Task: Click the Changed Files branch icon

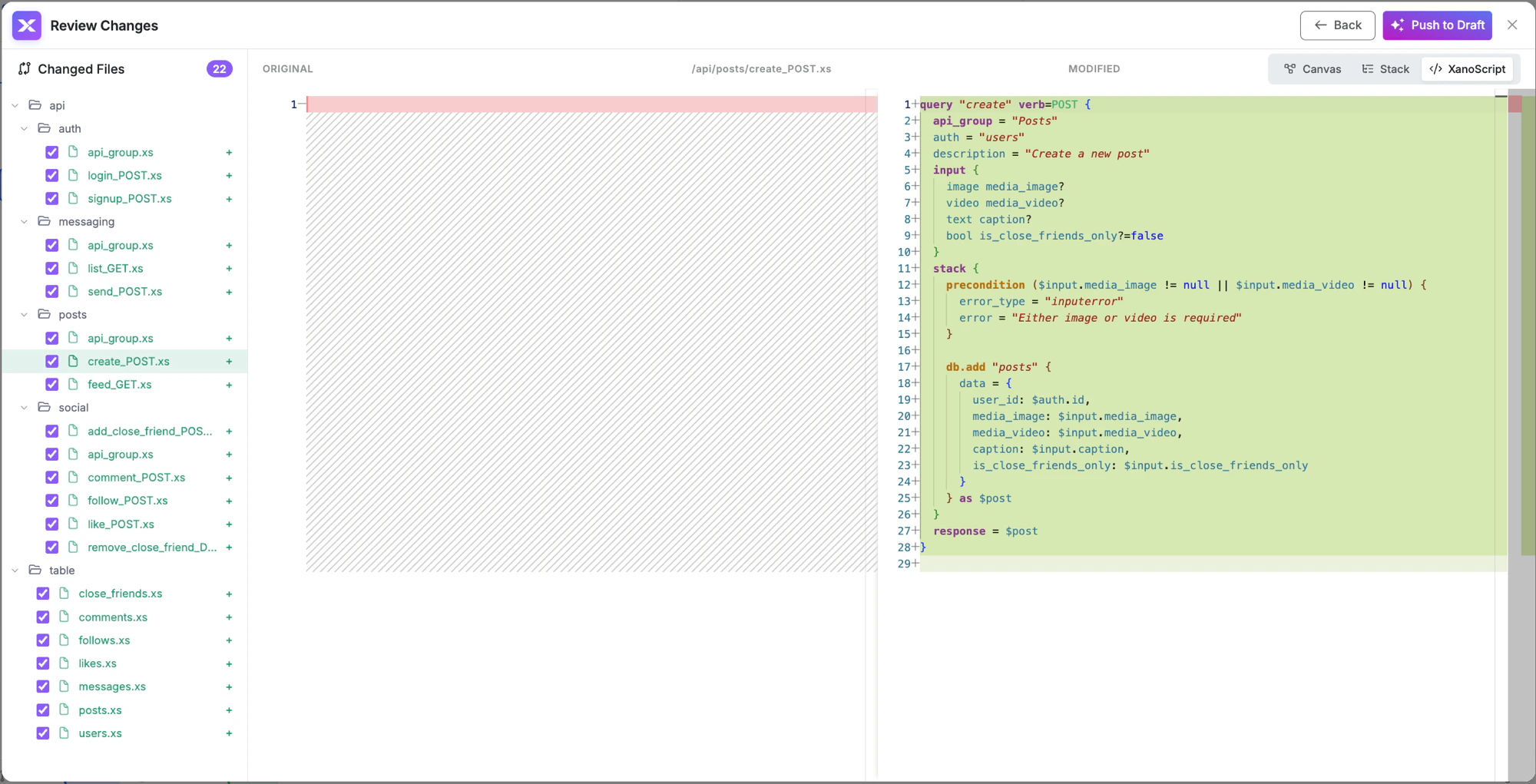Action: (x=25, y=69)
